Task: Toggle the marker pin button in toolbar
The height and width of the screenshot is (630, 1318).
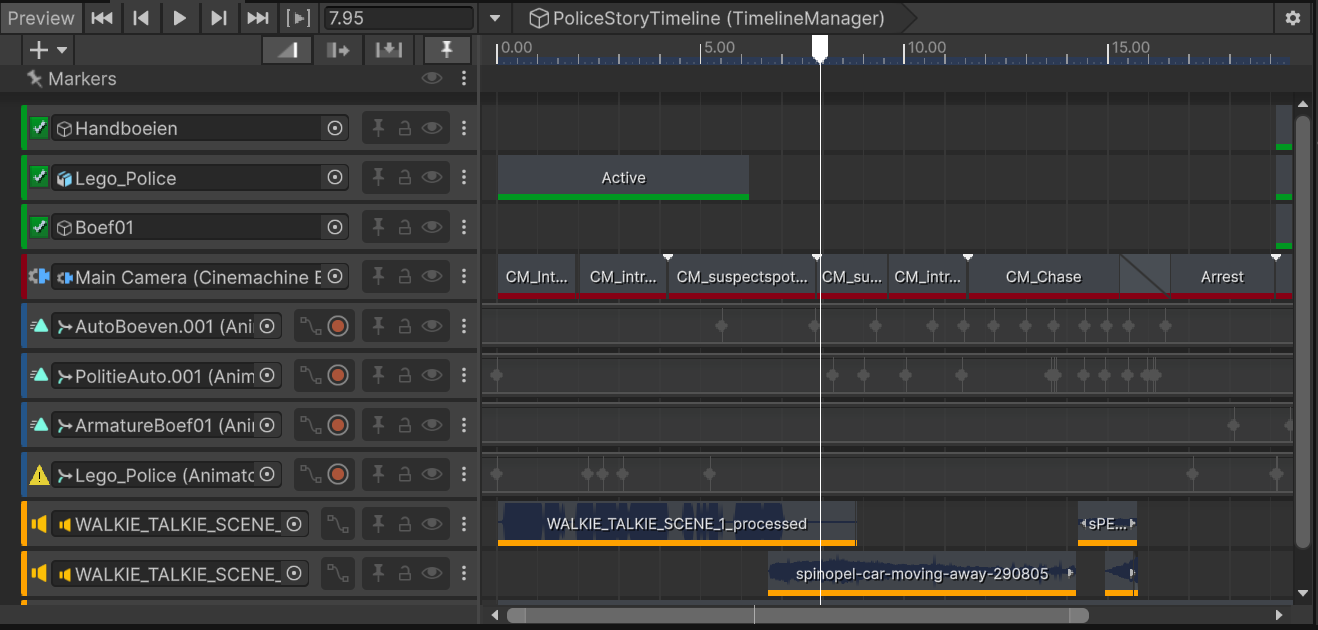Action: [447, 50]
